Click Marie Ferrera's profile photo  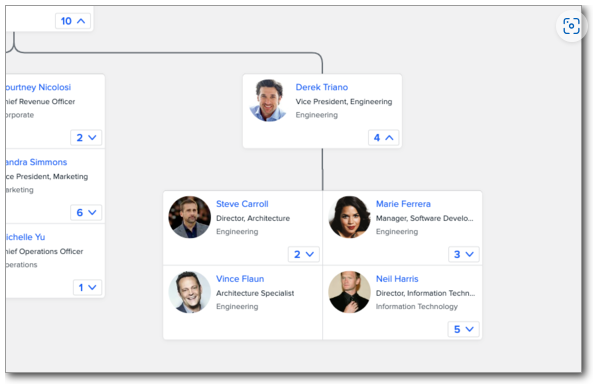pyautogui.click(x=349, y=217)
